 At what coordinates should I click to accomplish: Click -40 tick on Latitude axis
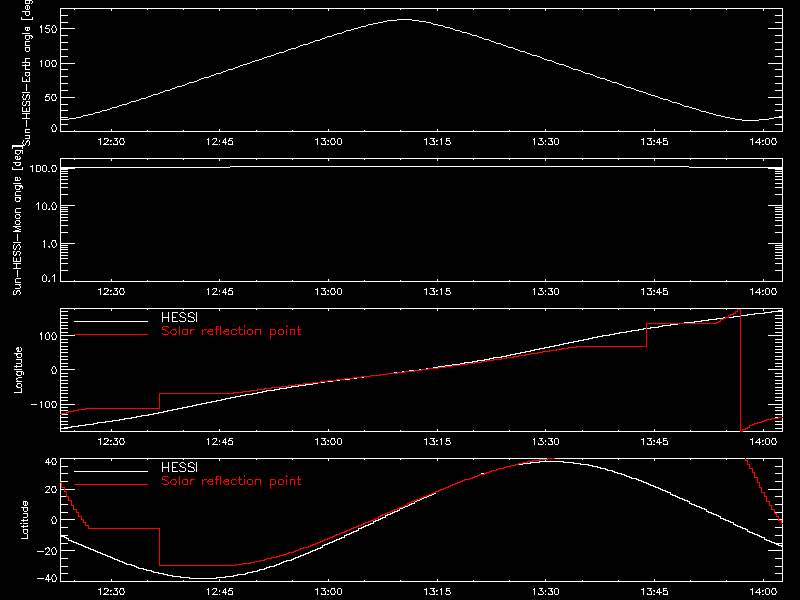47,578
